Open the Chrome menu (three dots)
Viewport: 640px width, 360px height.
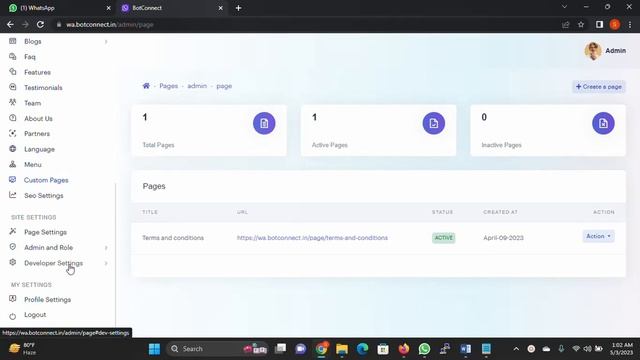pos(630,24)
